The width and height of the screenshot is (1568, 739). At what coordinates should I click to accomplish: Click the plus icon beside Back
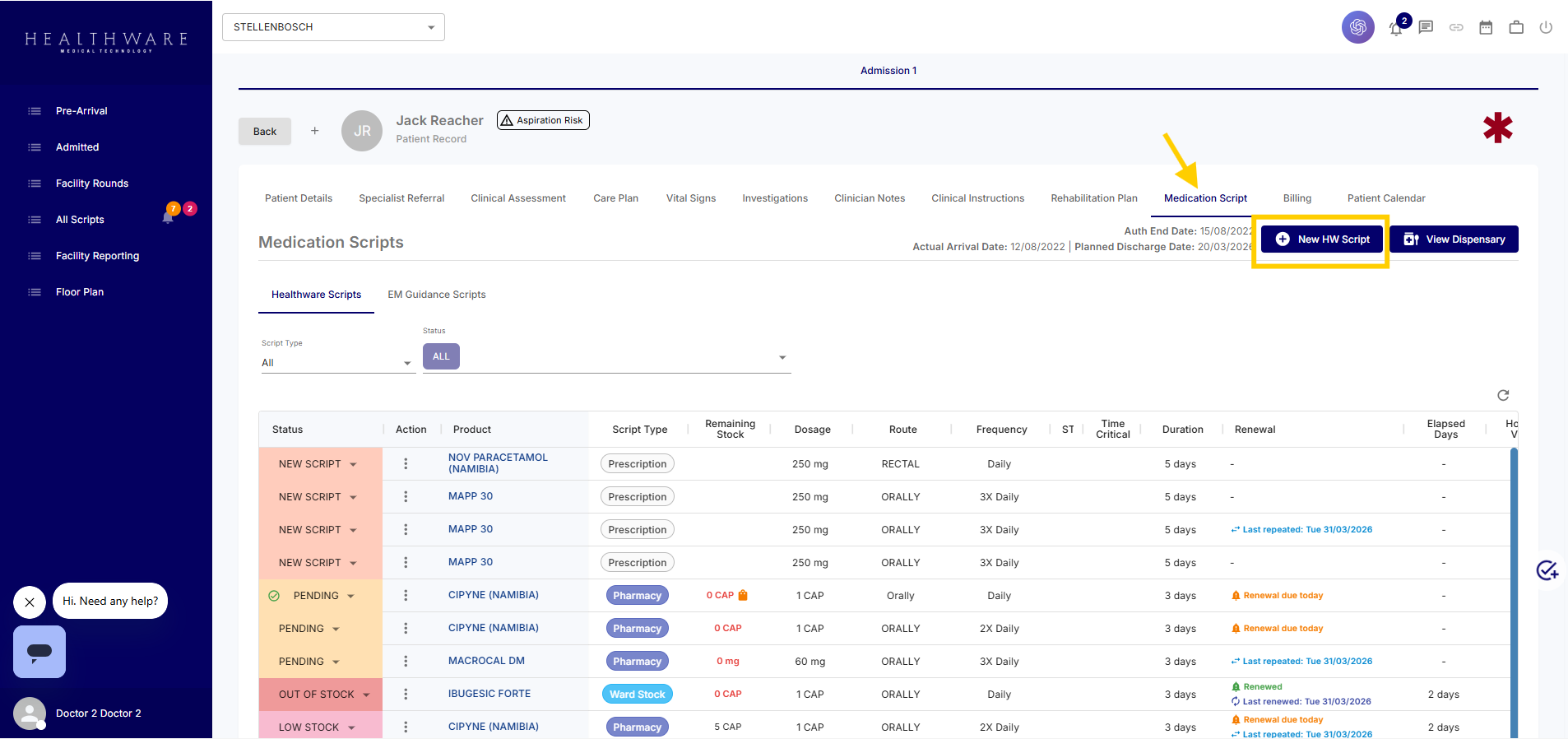[314, 131]
